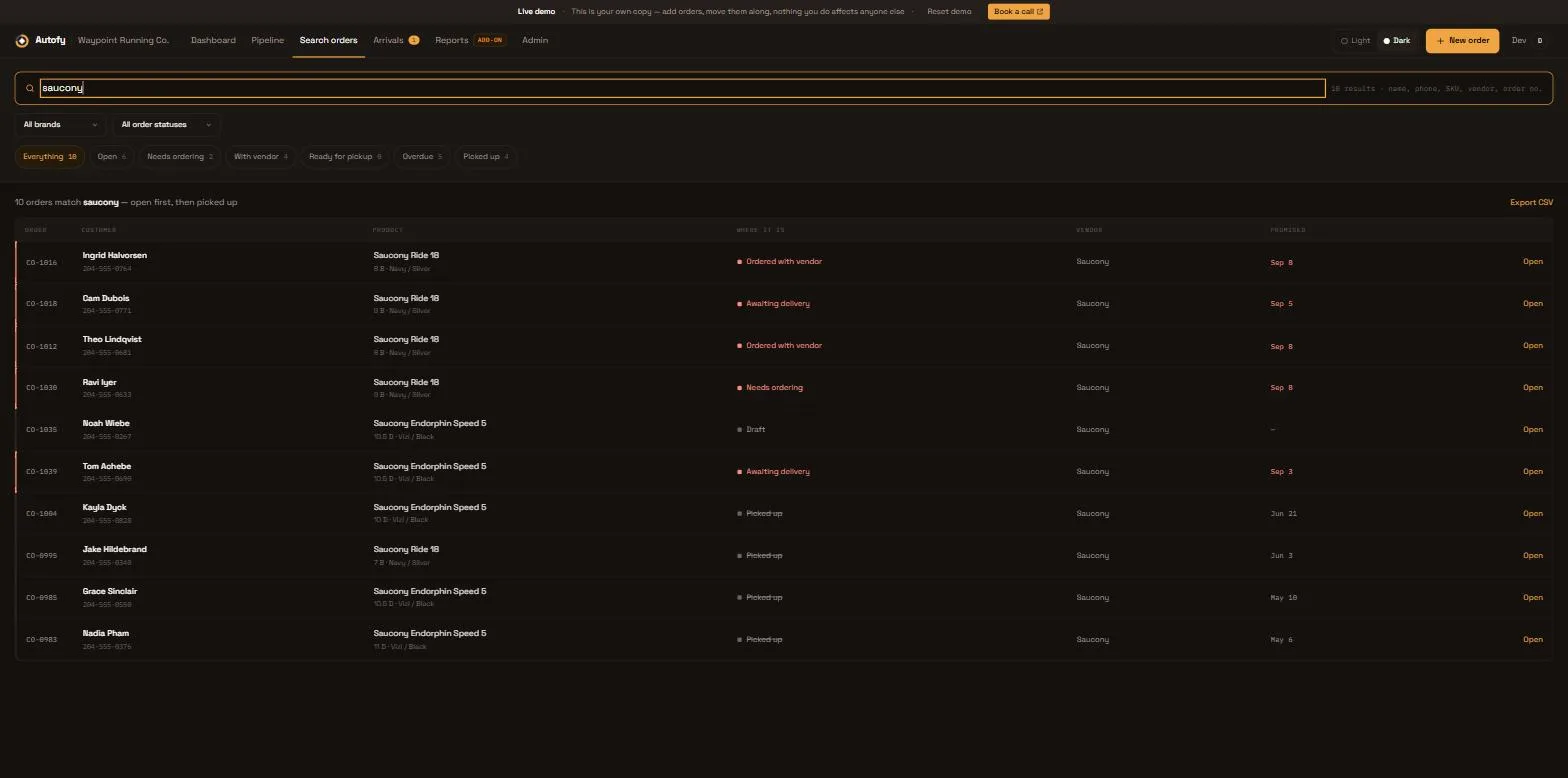Open the Admin tab
This screenshot has height=778, width=1568.
pos(535,41)
